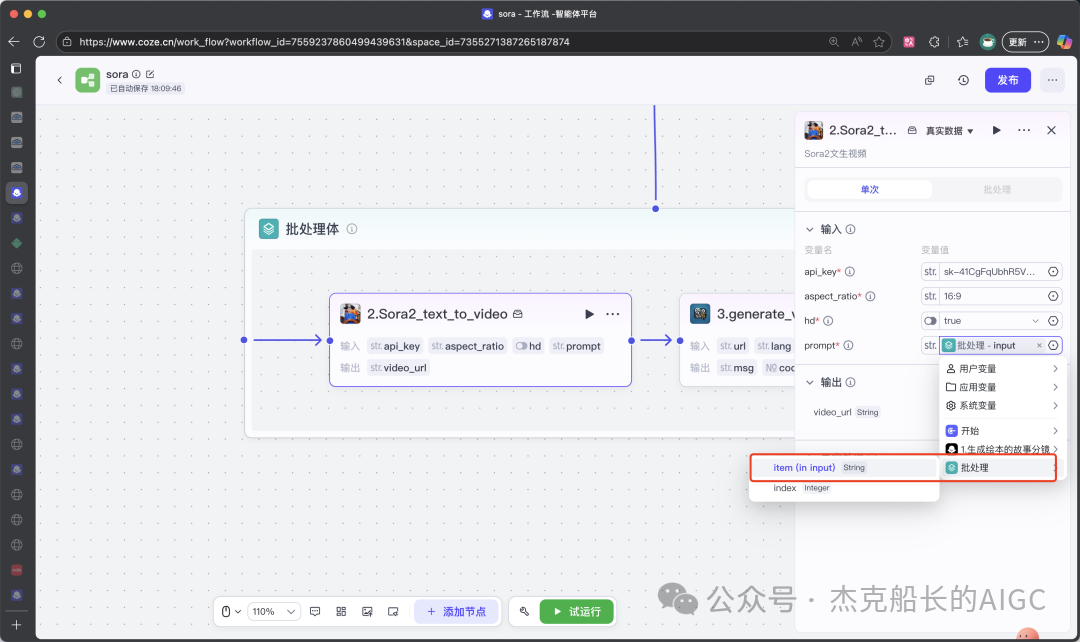Open workflow version history
The width and height of the screenshot is (1080, 642).
pos(964,80)
